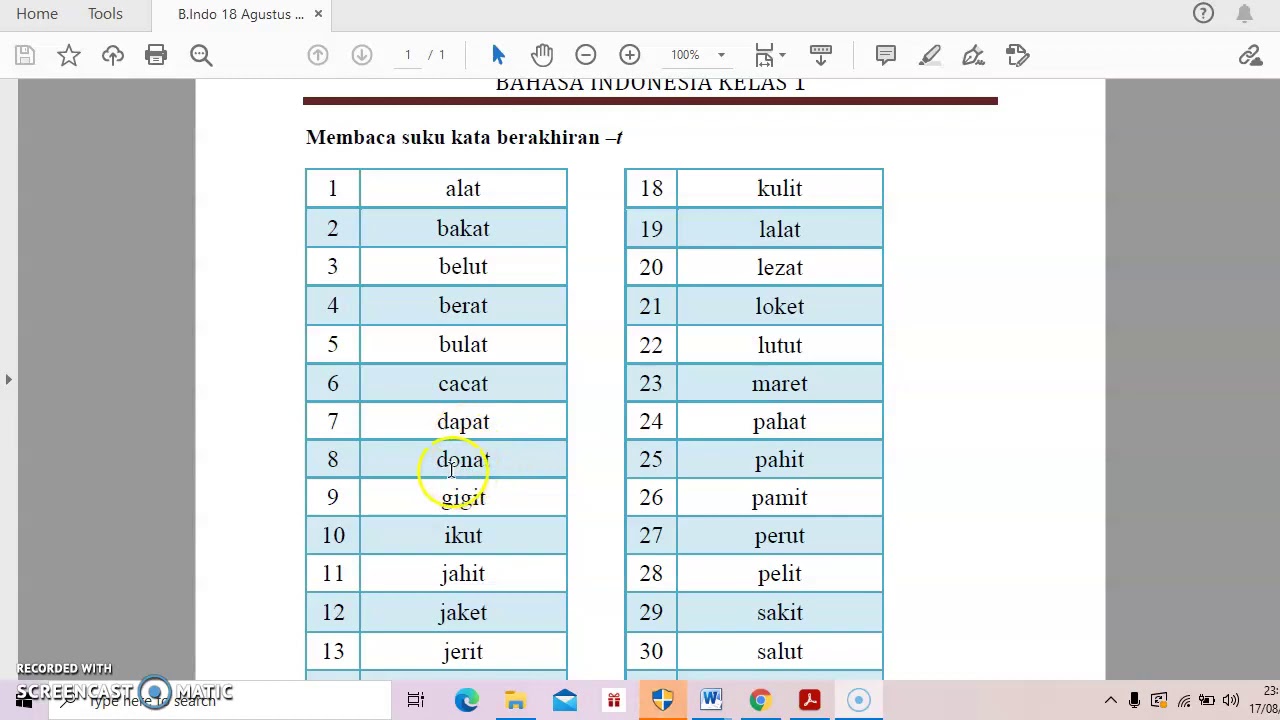The image size is (1280, 720).
Task: Open Microsoft Word from the taskbar
Action: pyautogui.click(x=712, y=700)
